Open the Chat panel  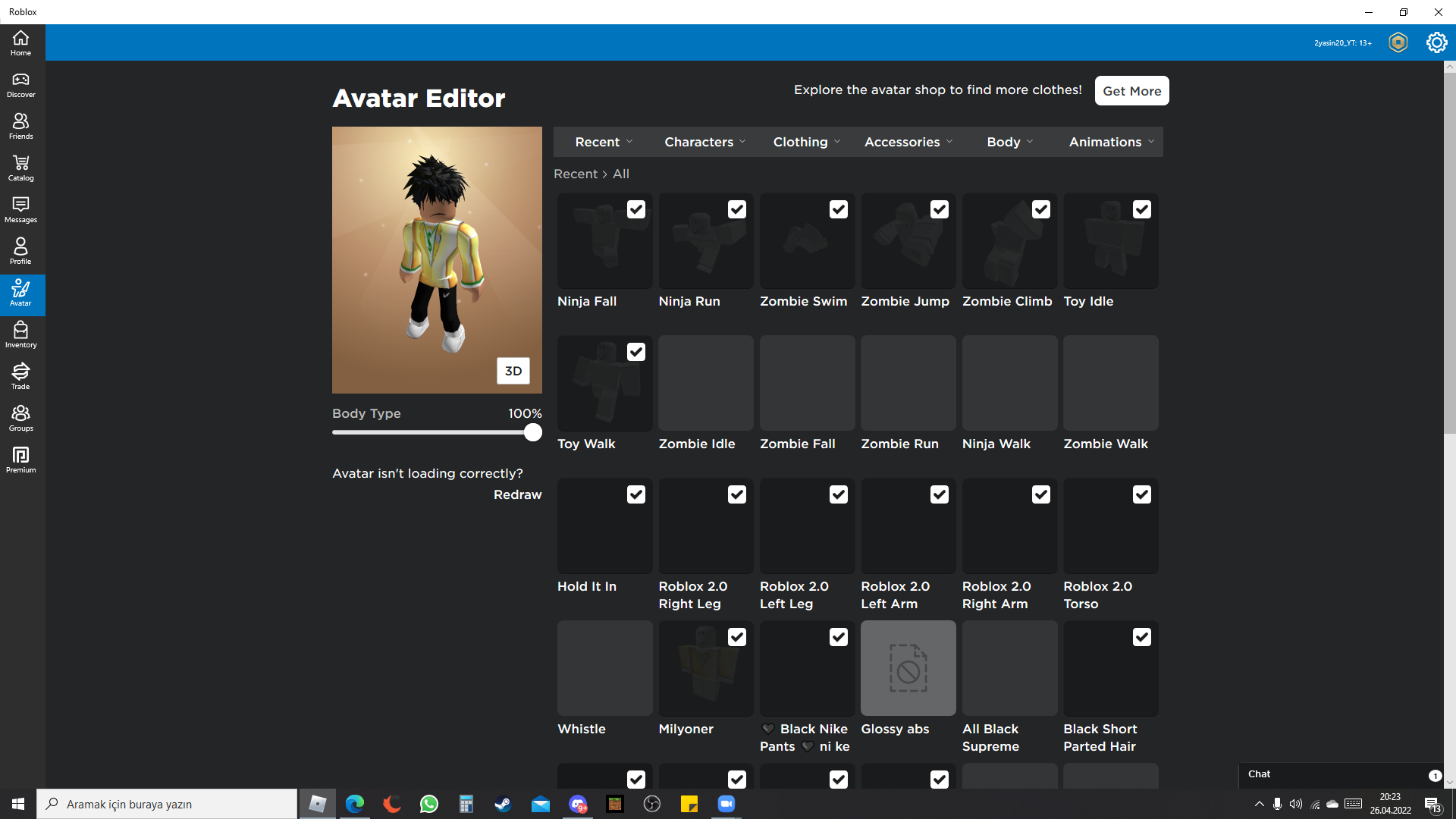tap(1342, 774)
